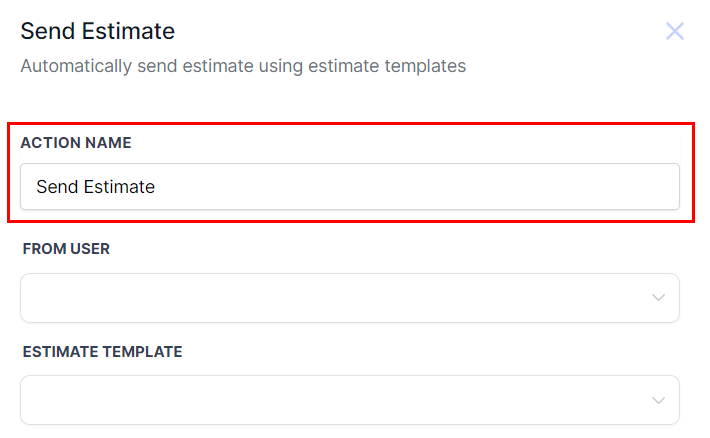Focus the field below ACTION NAME
Screen dimensions: 710x438
tap(350, 187)
